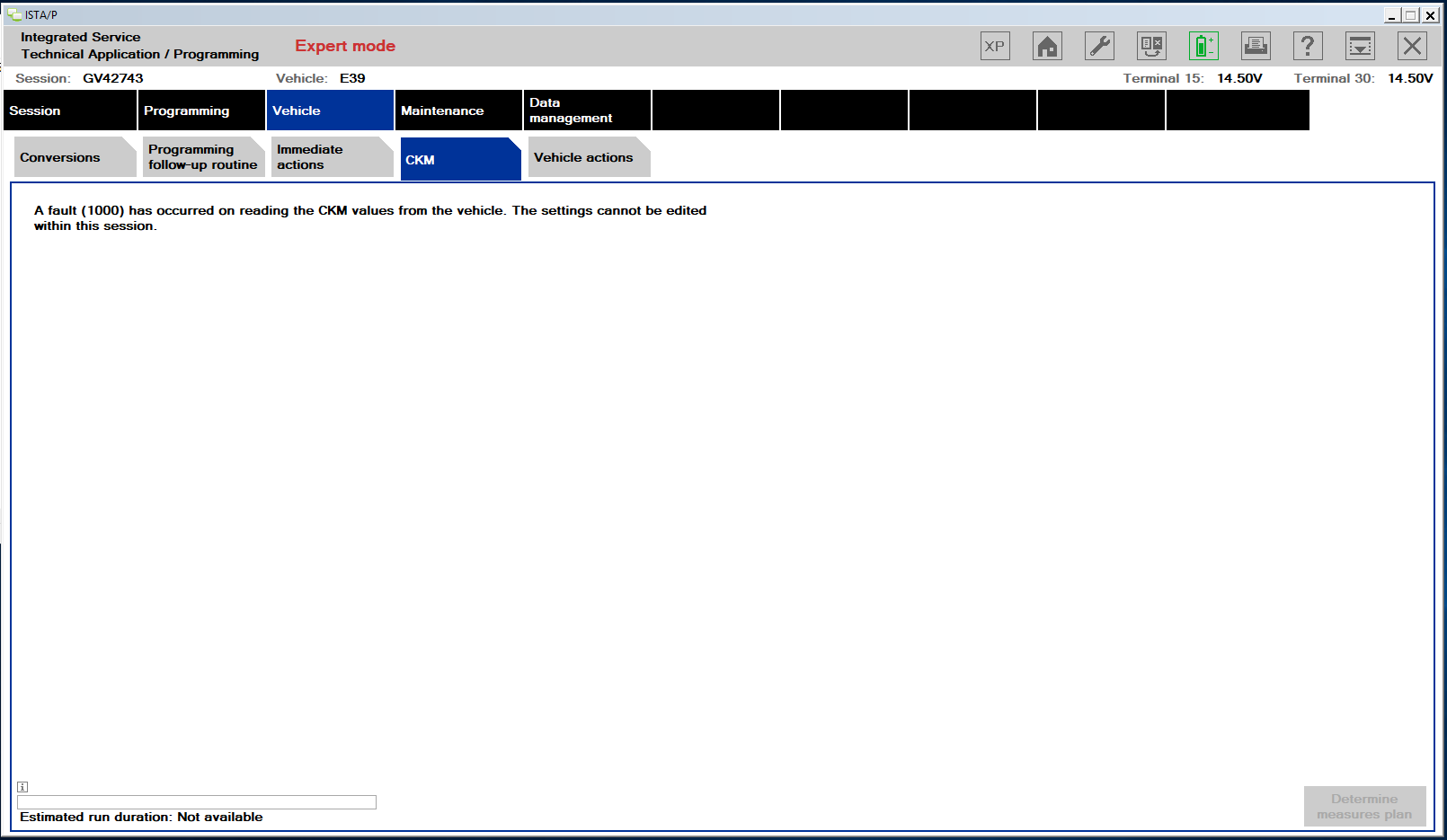Screen dimensions: 1447x840
Task: Close the ISTA/P window from the title bar
Action: tap(1430, 15)
